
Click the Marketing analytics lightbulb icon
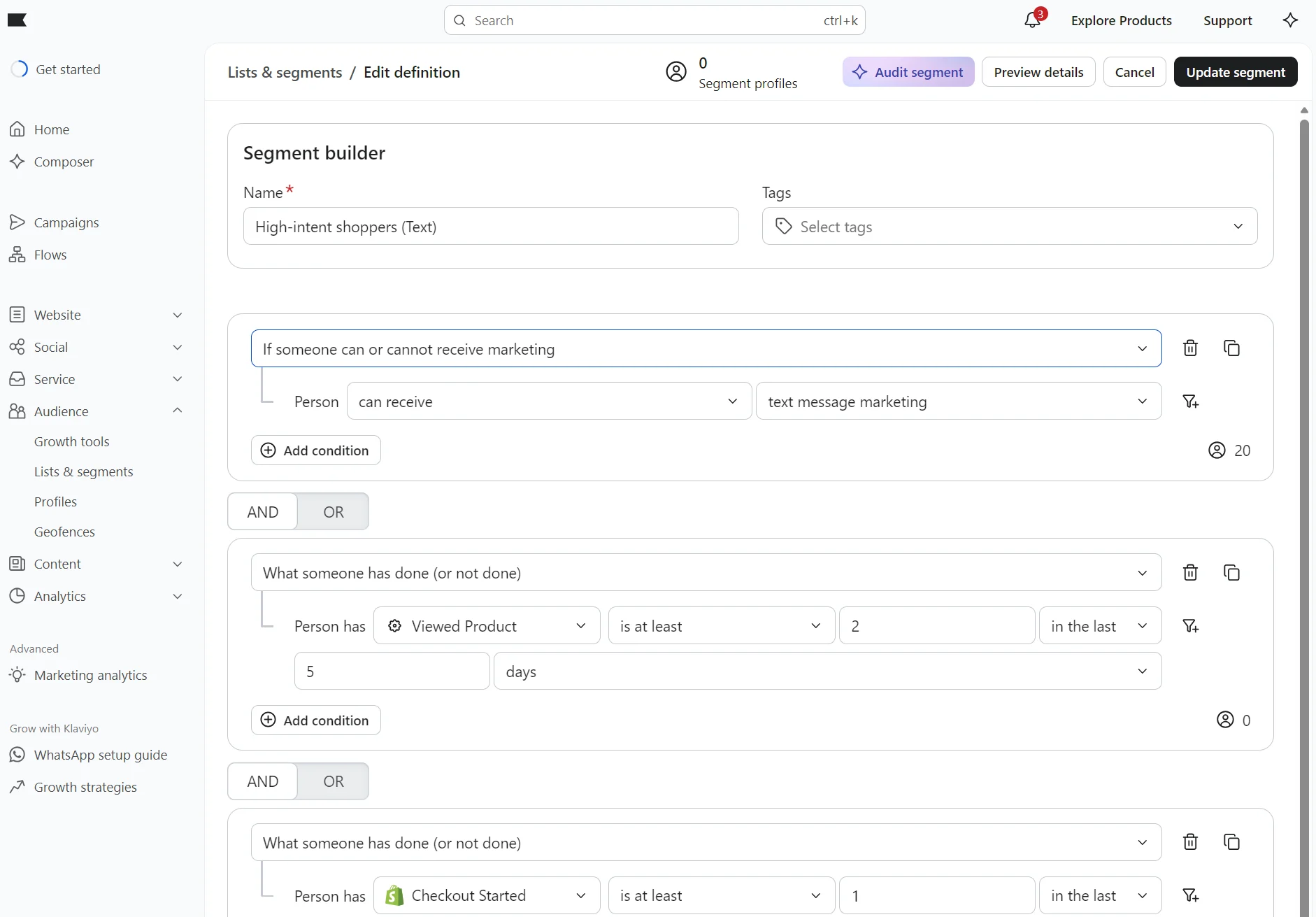tap(17, 675)
